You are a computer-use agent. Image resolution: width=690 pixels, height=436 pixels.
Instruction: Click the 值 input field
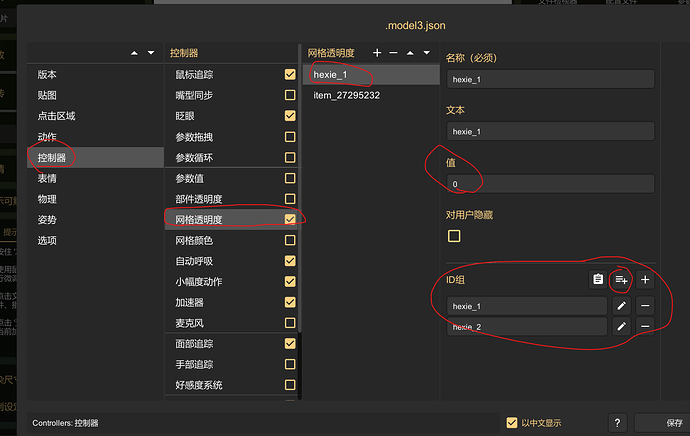[x=550, y=184]
